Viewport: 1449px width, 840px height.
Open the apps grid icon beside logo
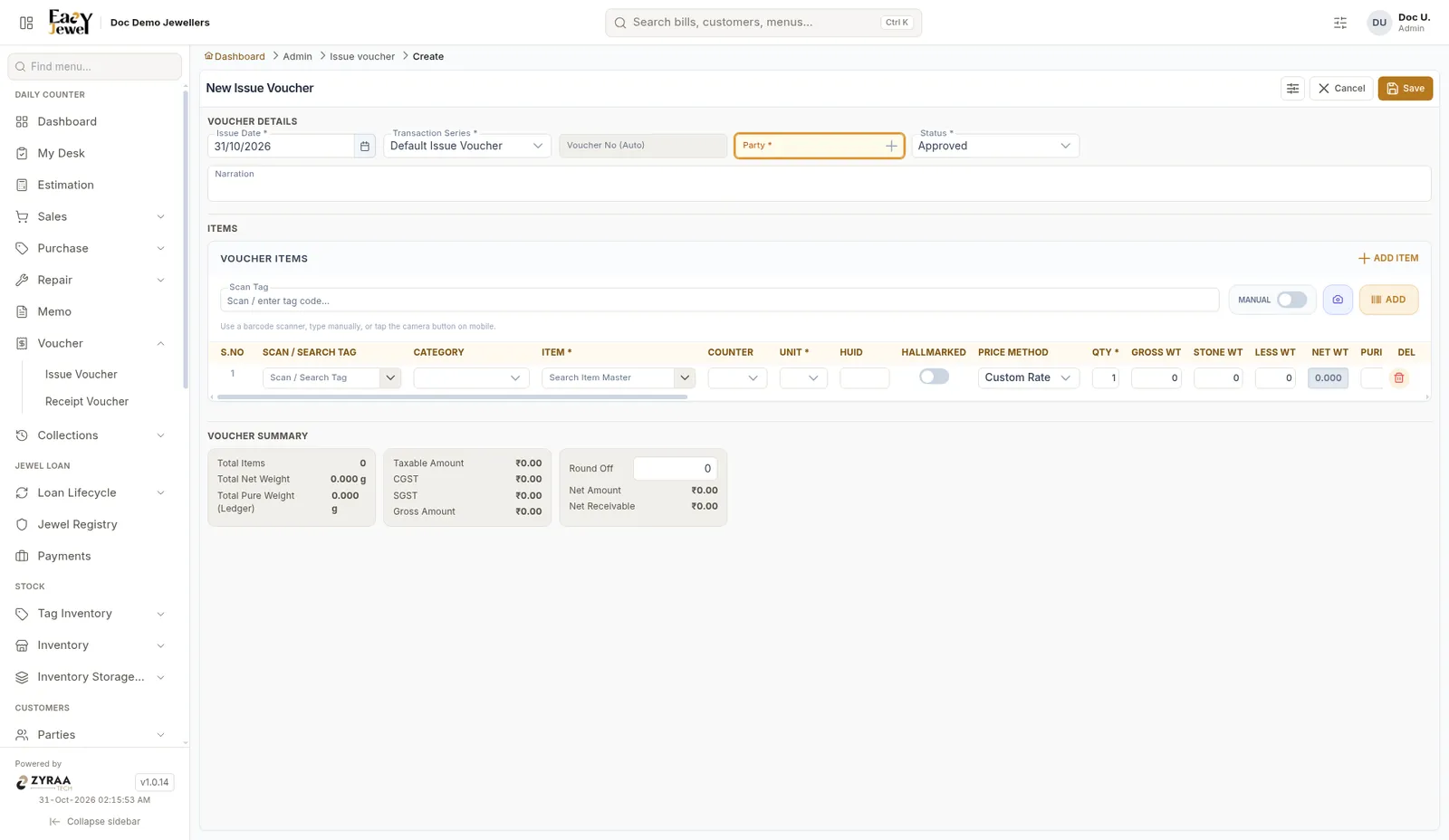(x=26, y=23)
